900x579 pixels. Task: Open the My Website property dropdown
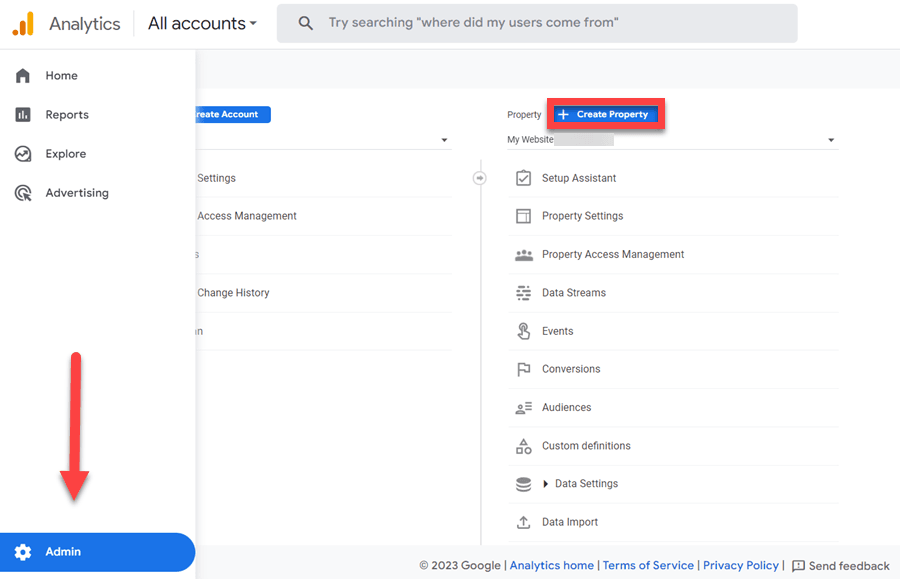point(830,141)
